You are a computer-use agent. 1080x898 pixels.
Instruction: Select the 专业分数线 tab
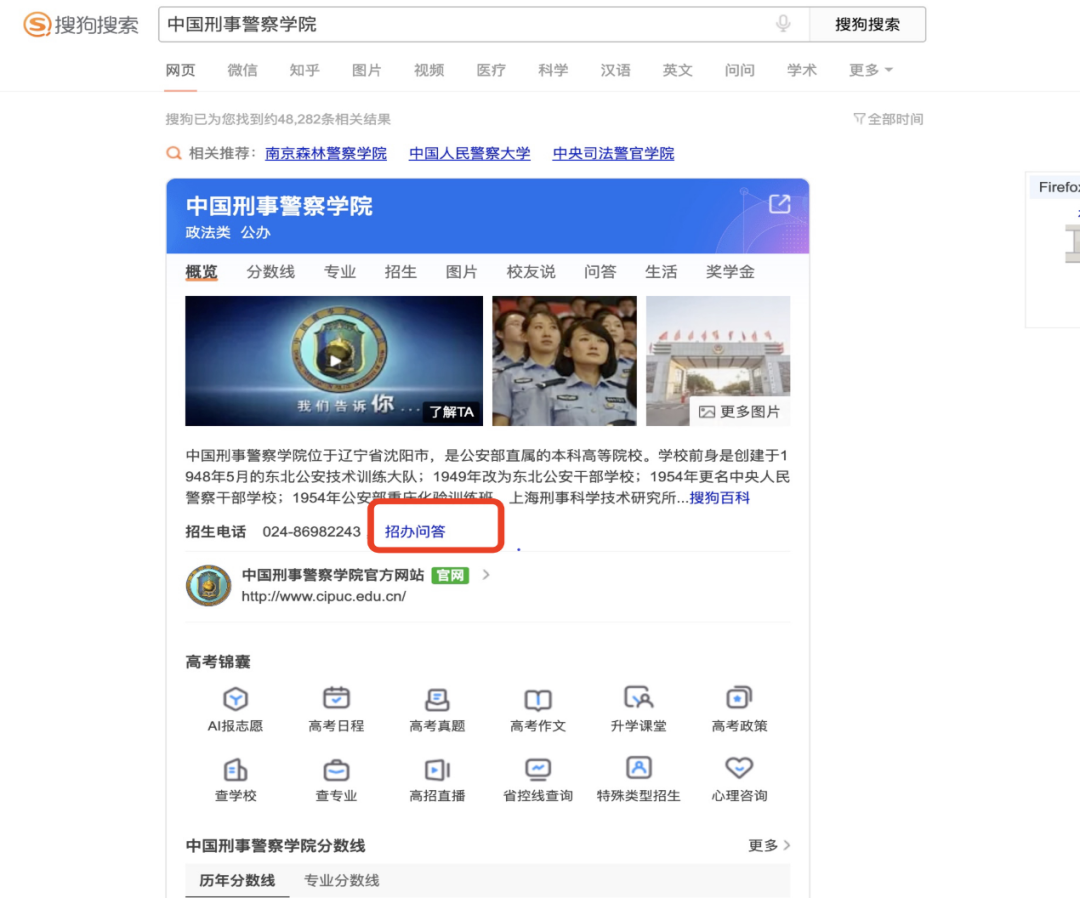(342, 880)
